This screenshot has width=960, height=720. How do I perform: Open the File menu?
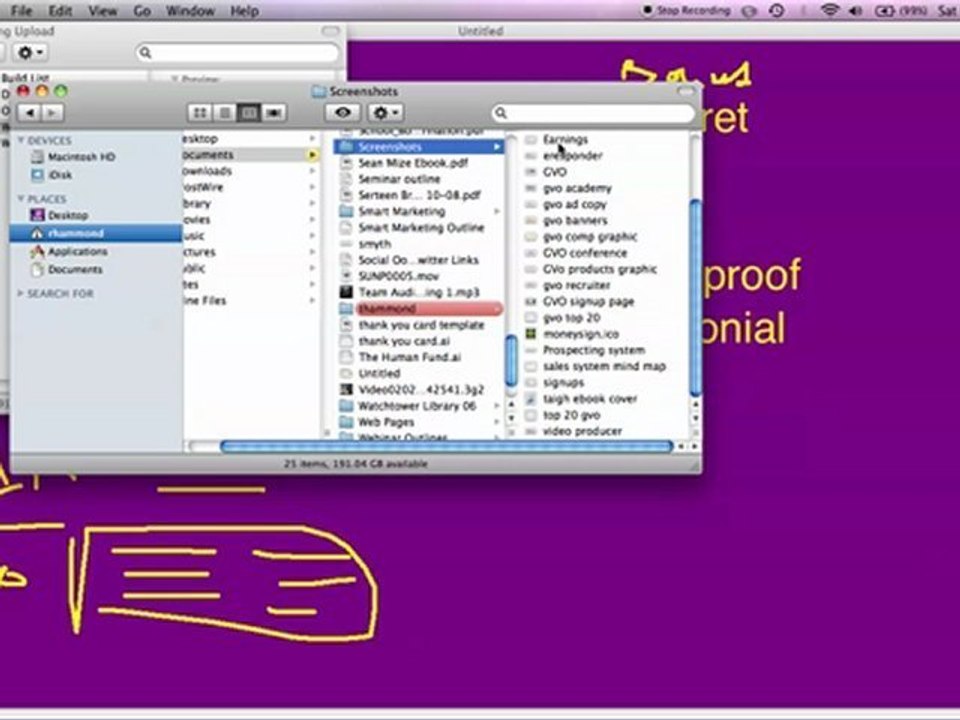(21, 10)
